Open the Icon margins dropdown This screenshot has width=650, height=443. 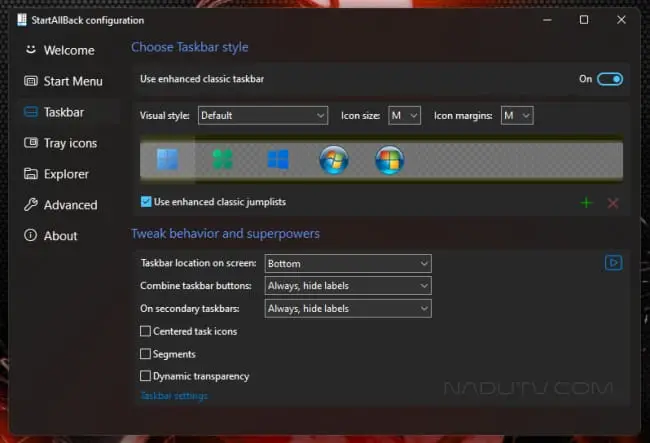(x=517, y=115)
